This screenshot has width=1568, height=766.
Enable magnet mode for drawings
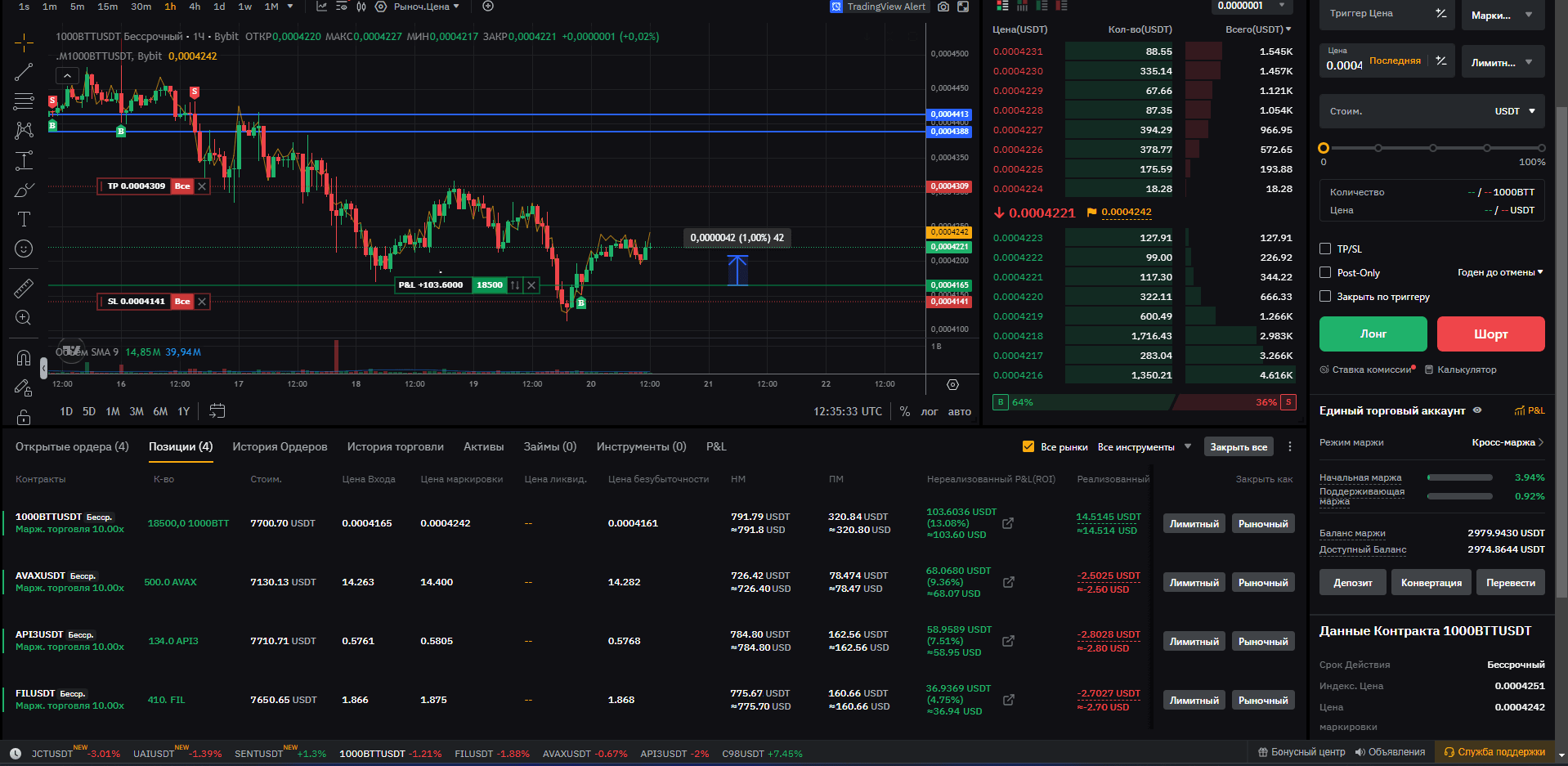(23, 357)
